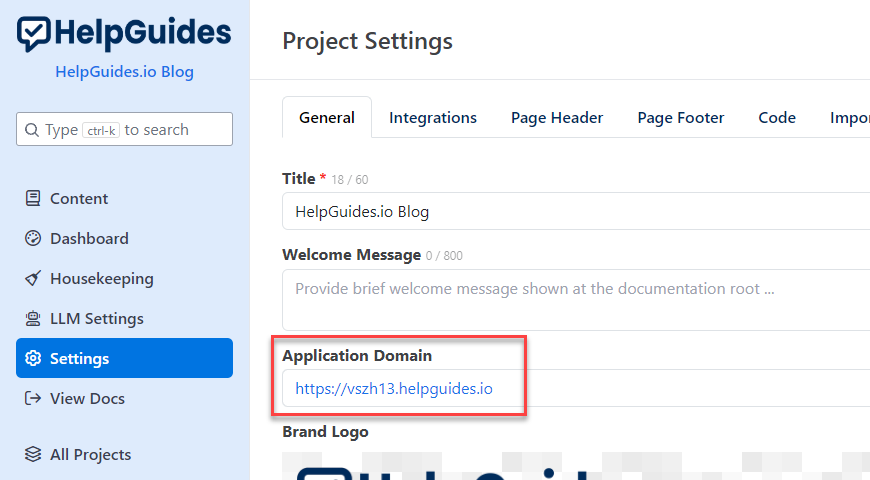Click inside the Welcome Message text area

click(x=575, y=300)
